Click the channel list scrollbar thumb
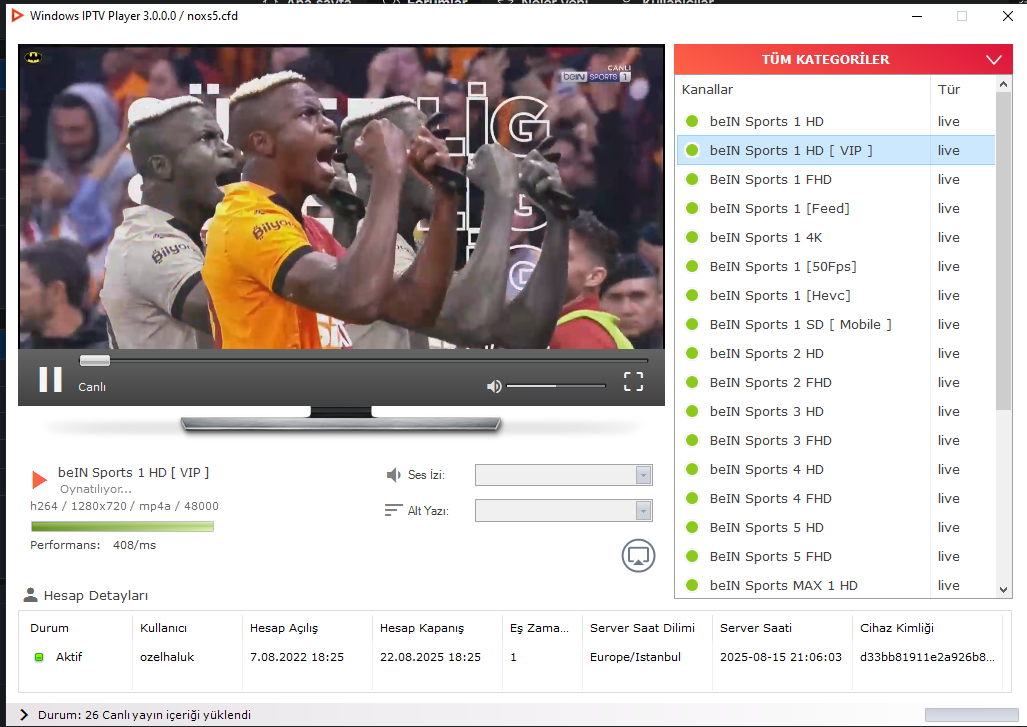 [x=1003, y=251]
